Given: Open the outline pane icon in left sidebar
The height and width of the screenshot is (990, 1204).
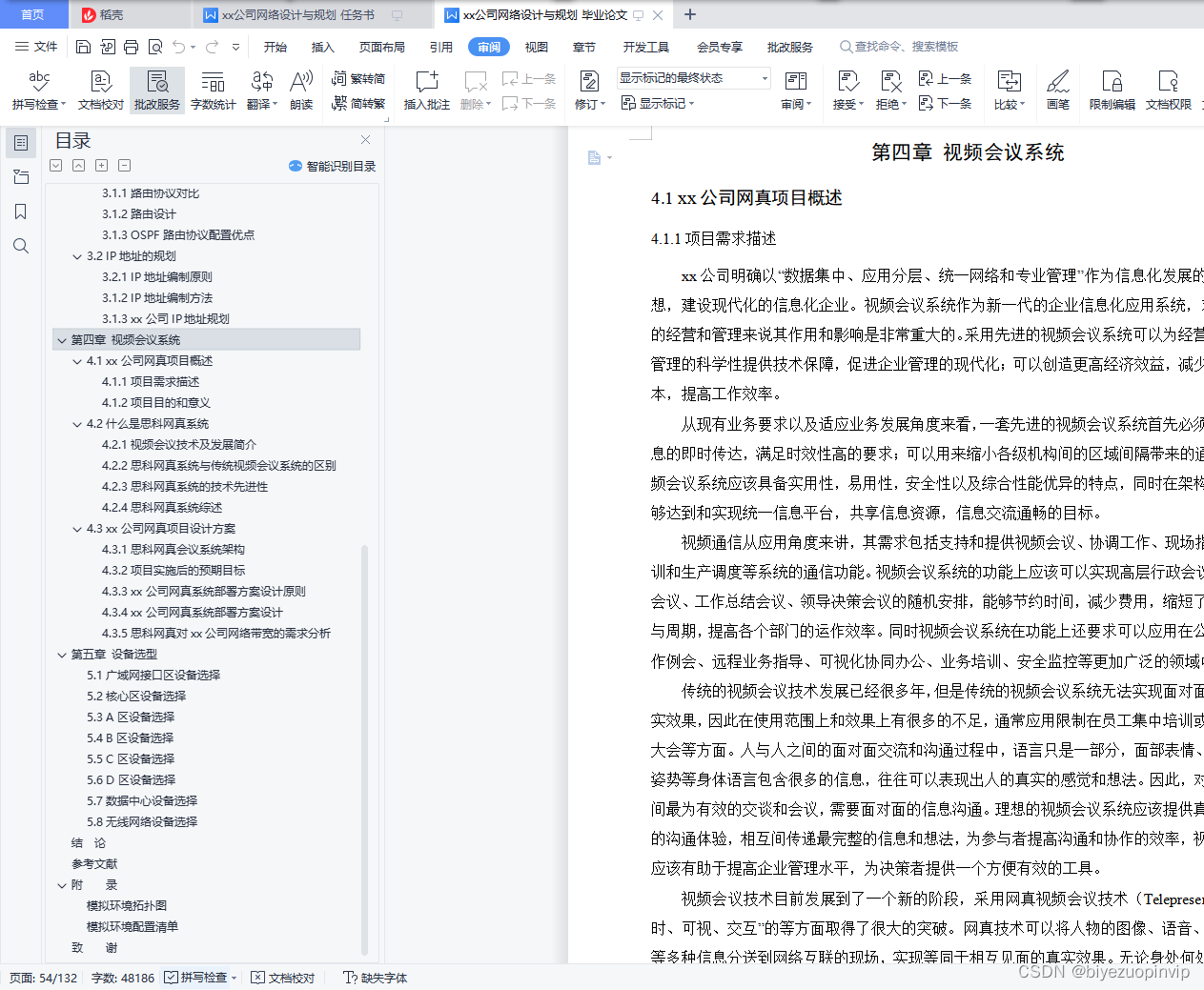Looking at the screenshot, I should click(21, 143).
